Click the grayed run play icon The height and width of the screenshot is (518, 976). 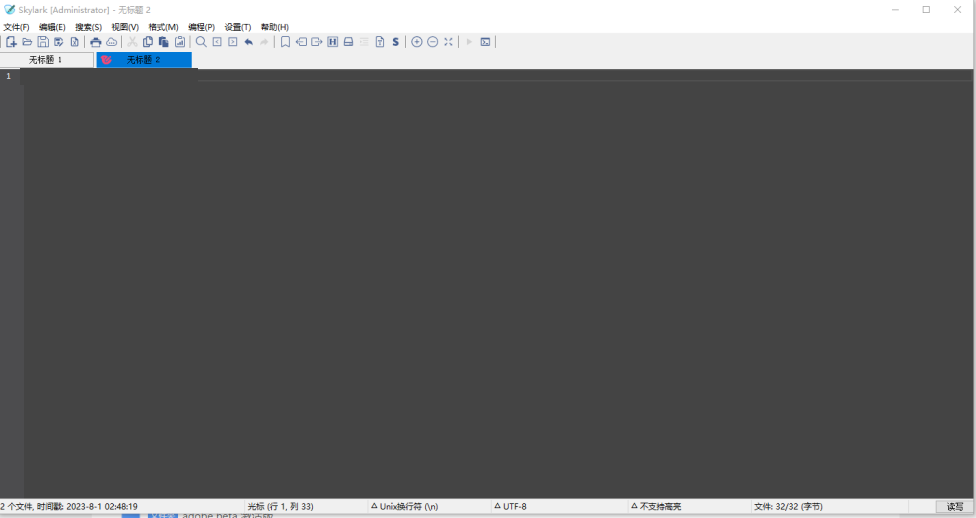pos(469,42)
